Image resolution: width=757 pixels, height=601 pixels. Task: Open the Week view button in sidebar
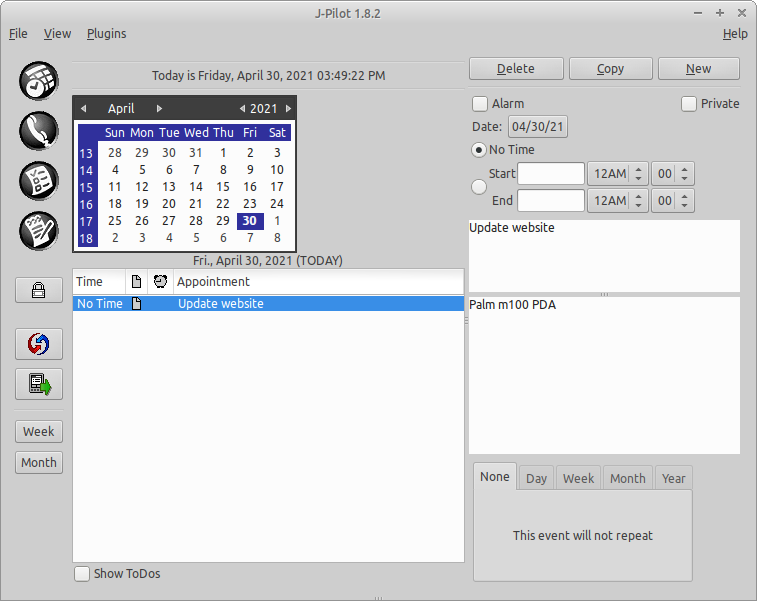point(39,432)
